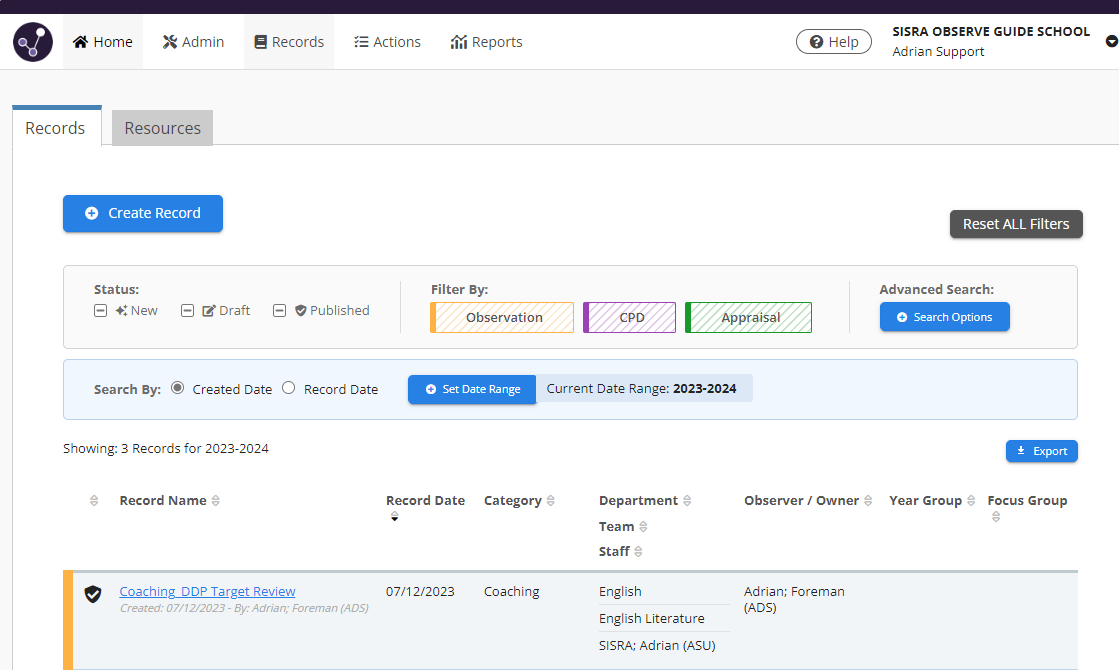The height and width of the screenshot is (670, 1119).
Task: Open the Reports menu
Action: tap(487, 42)
